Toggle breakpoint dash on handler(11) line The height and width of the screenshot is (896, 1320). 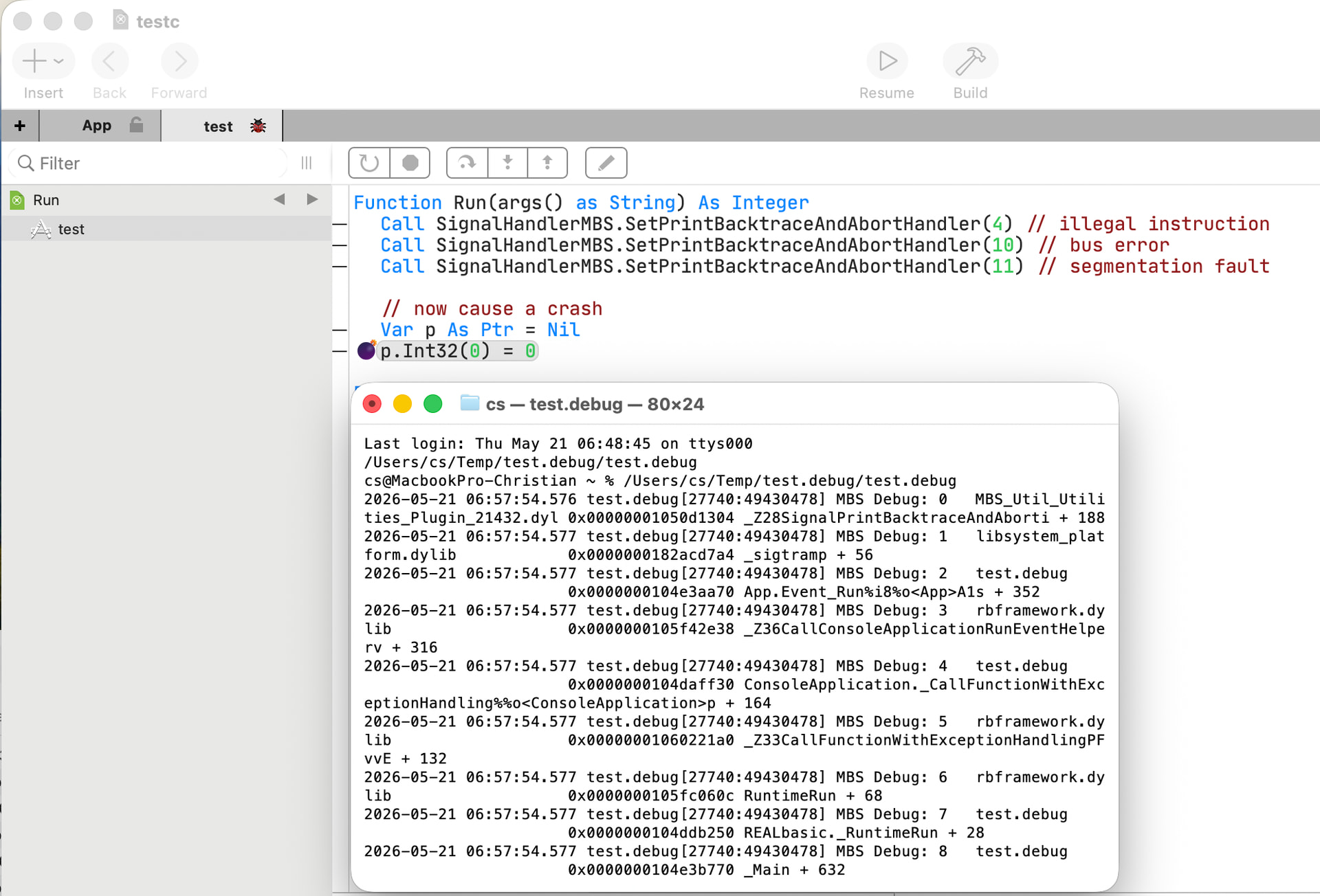point(340,267)
